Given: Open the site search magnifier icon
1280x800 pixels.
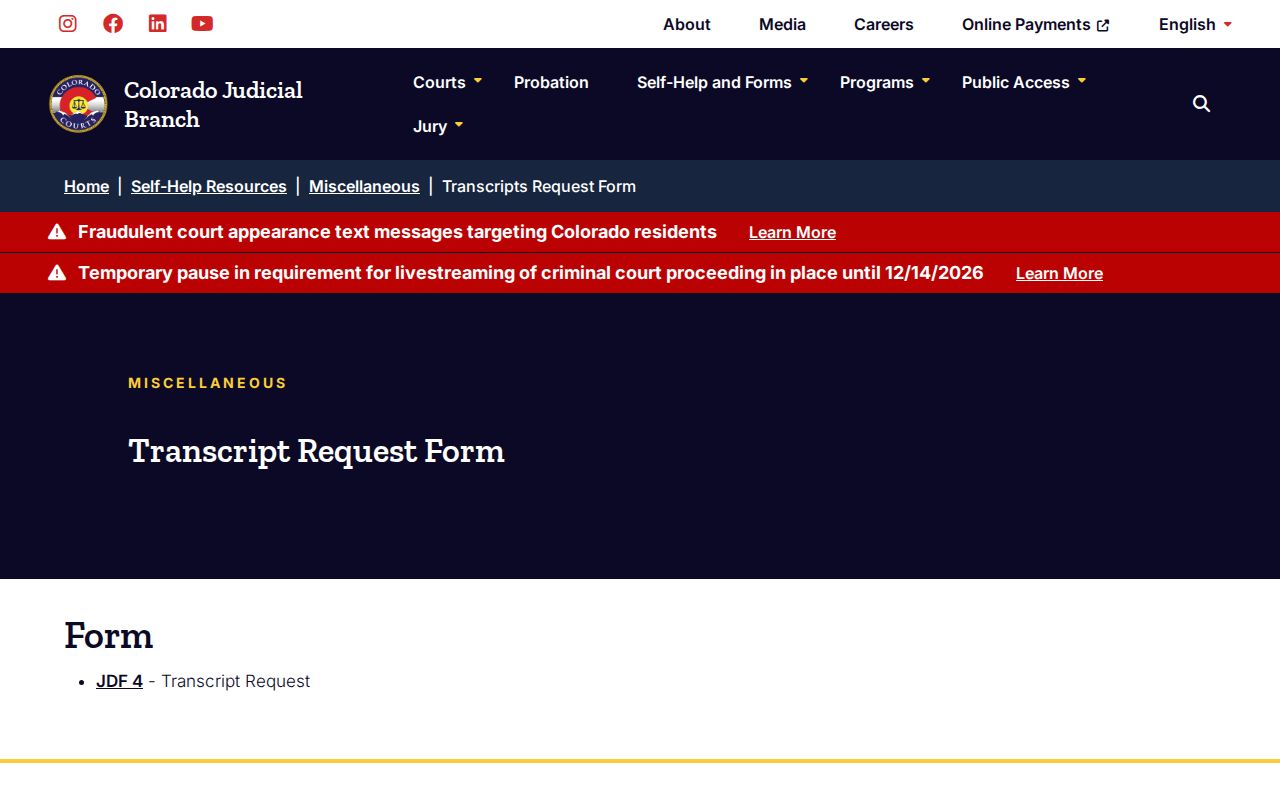Looking at the screenshot, I should click(1202, 104).
